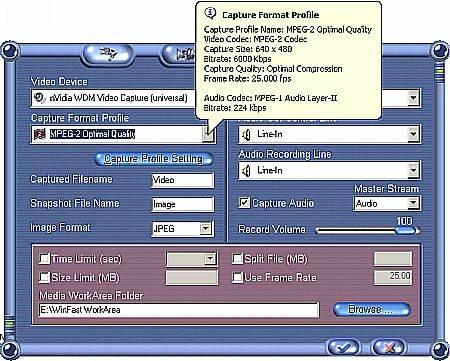Click the info icon in Capture Format Profile tooltip

[x=210, y=13]
